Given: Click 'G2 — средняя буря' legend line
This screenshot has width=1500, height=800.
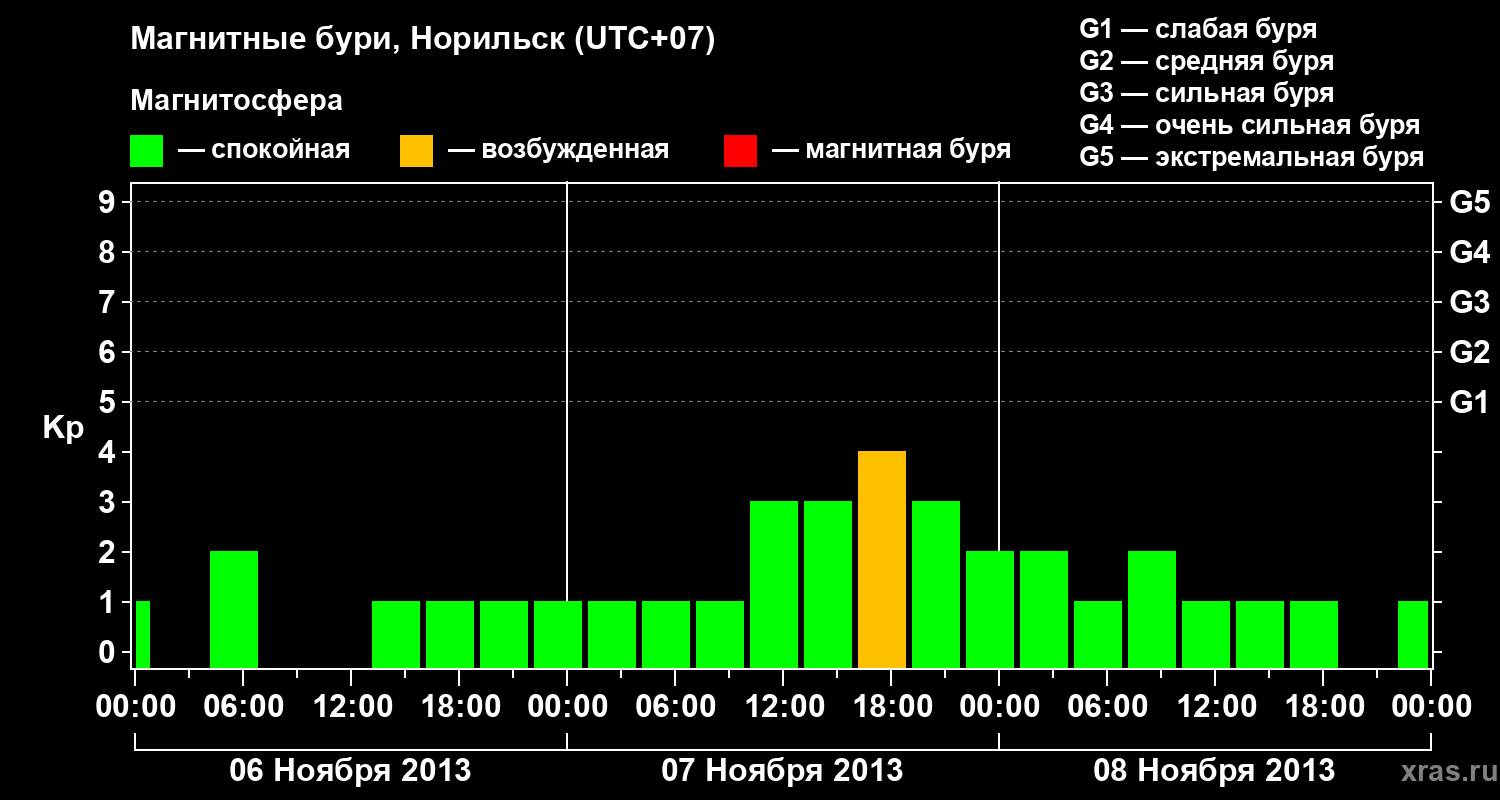Looking at the screenshot, I should click(1207, 61).
